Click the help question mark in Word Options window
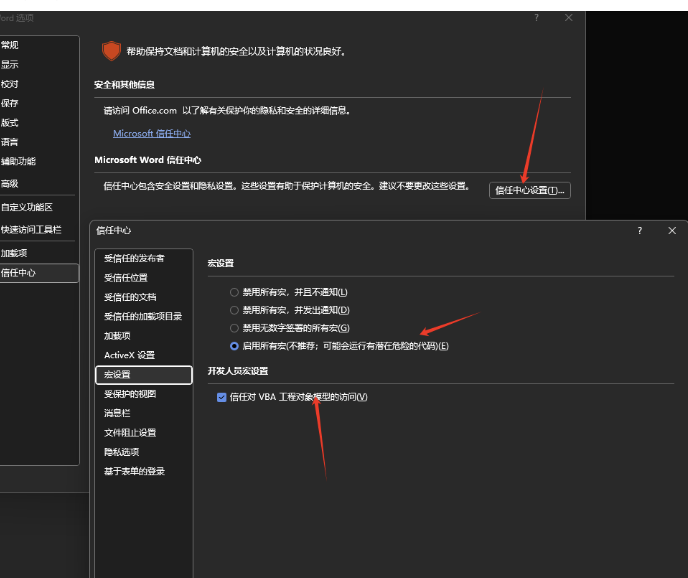Screen dimensions: 688x578 [536, 18]
